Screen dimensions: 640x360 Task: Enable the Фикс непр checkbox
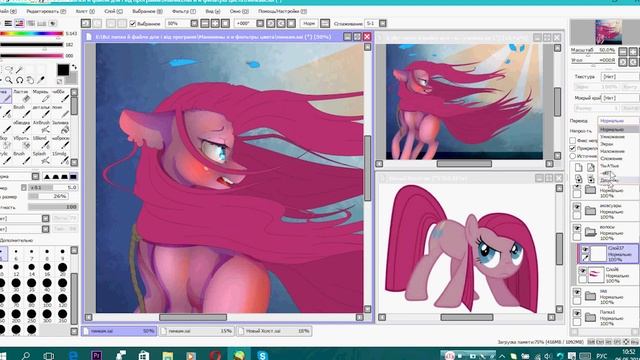[x=573, y=140]
